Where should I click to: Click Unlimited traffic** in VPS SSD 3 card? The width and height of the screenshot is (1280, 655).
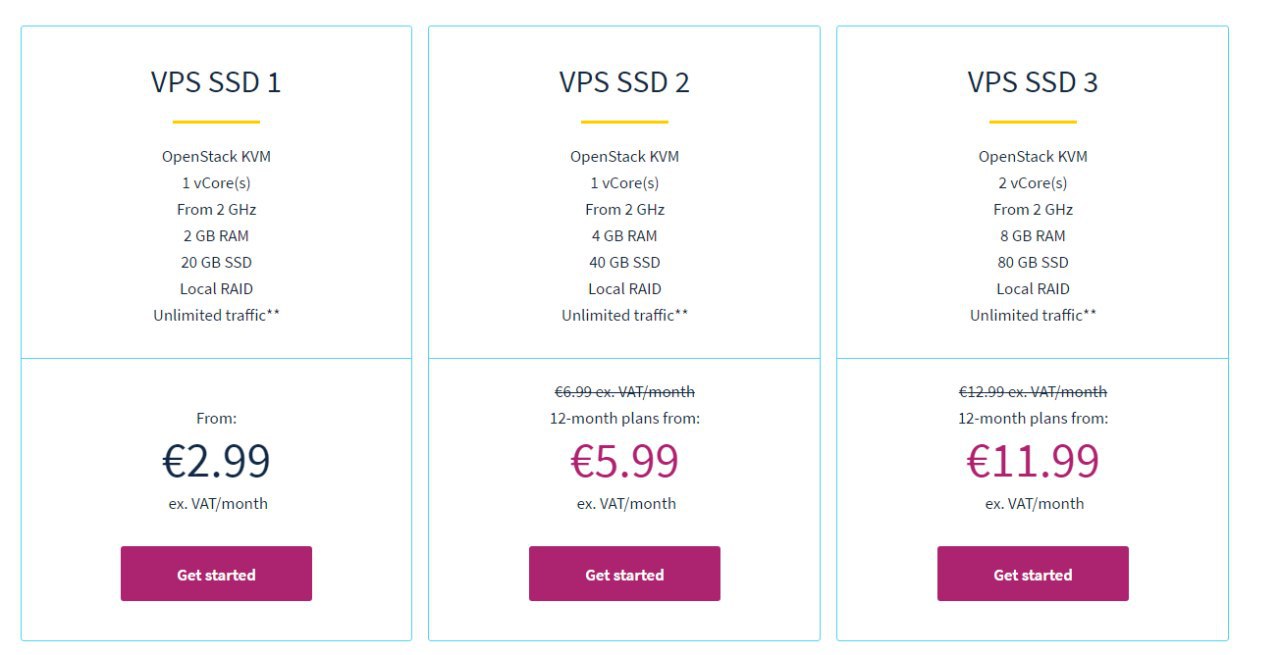(1032, 315)
